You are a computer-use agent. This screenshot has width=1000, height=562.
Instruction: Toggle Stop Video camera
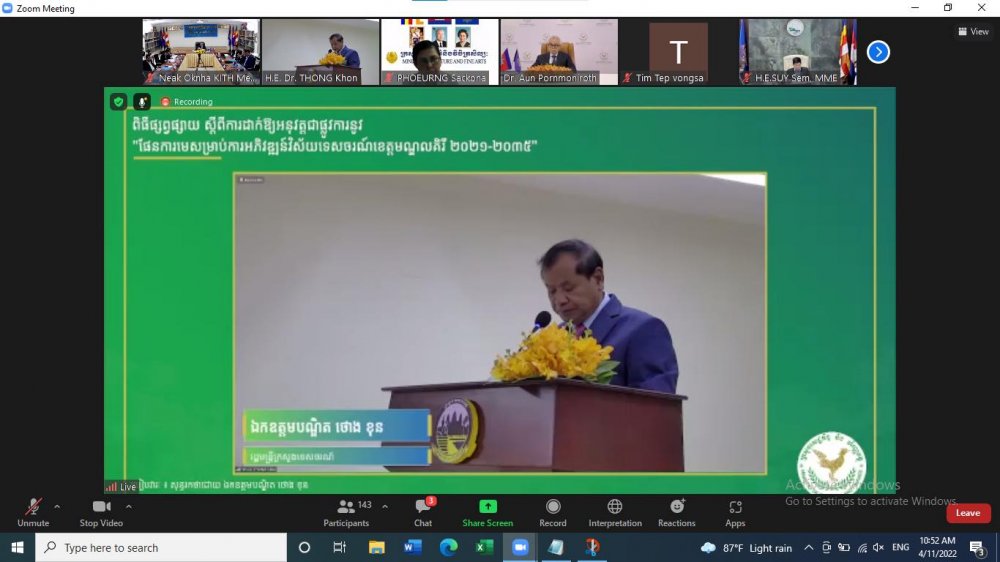coord(101,512)
